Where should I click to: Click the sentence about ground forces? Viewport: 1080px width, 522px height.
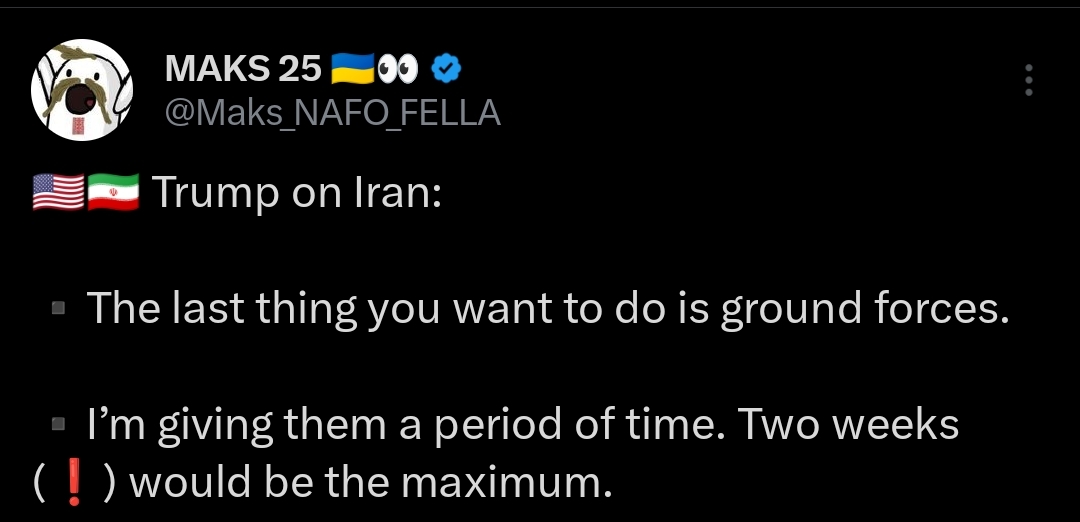pyautogui.click(x=547, y=309)
